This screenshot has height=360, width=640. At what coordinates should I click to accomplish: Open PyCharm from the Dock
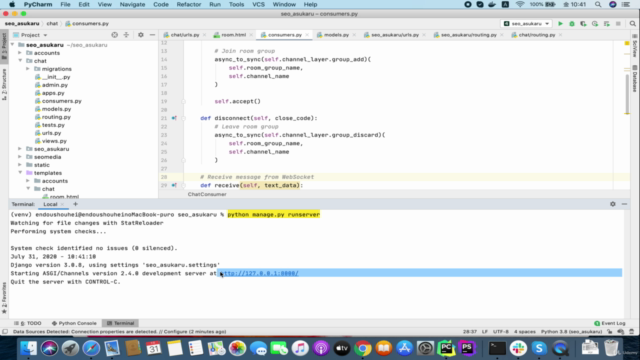click(446, 348)
